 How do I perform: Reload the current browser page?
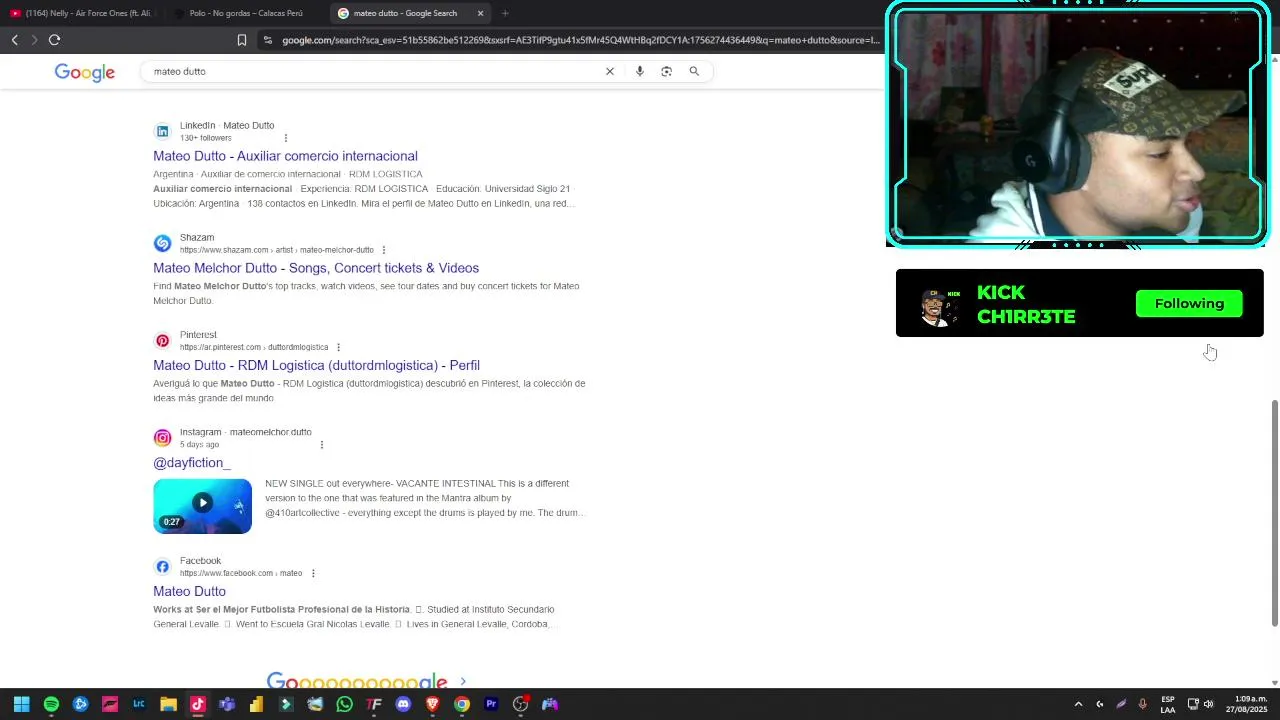point(54,40)
